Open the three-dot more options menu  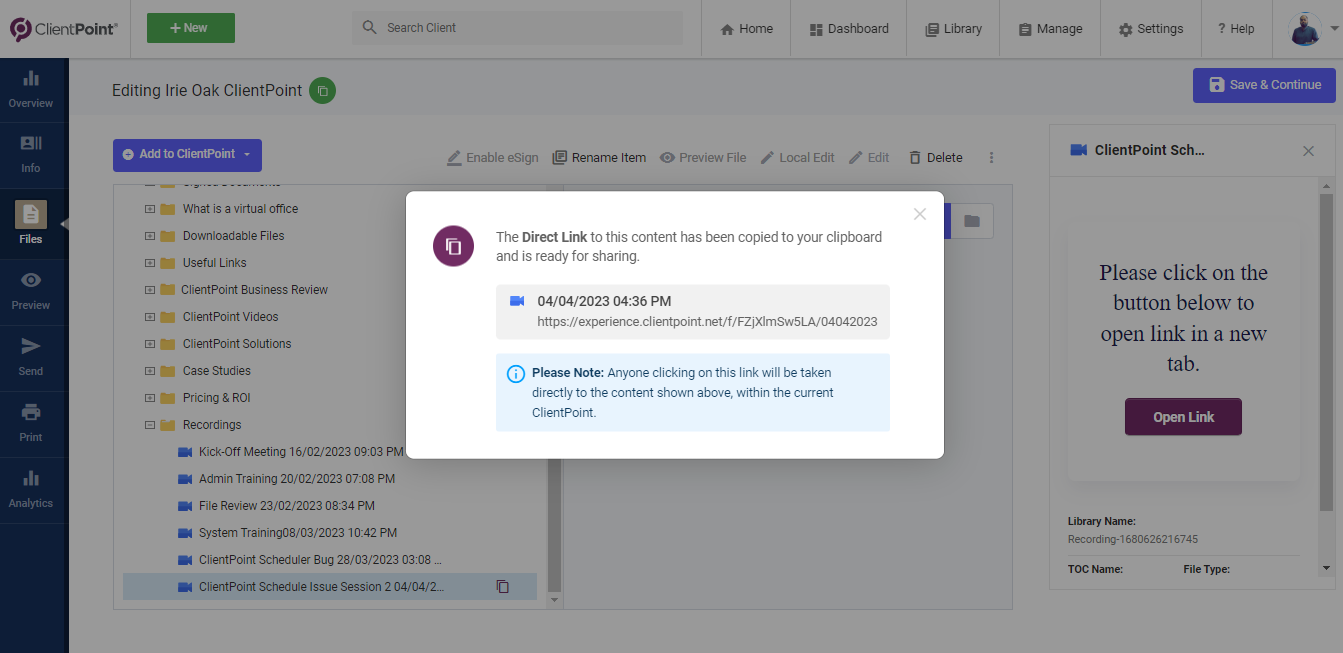tap(992, 158)
